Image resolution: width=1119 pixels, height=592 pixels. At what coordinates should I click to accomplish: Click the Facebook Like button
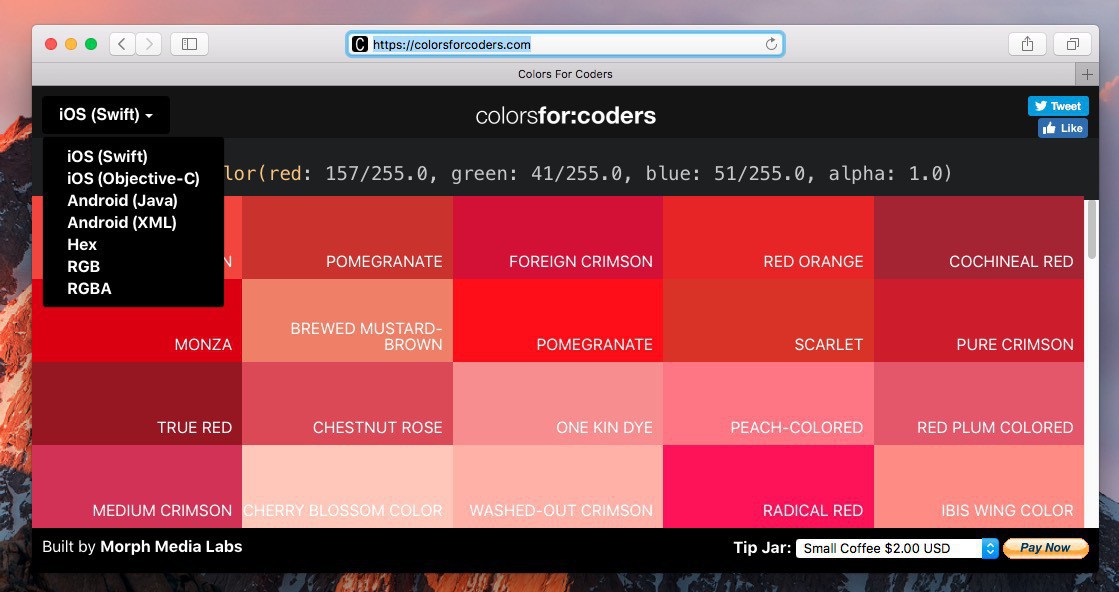(1063, 128)
